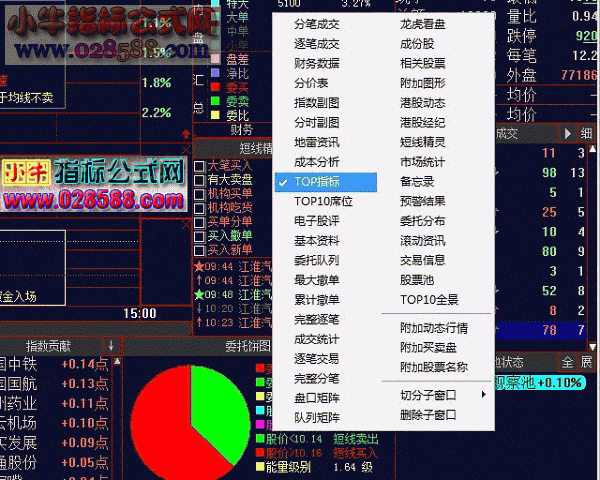
Task: Click the 财务 tab label
Action: 241,130
